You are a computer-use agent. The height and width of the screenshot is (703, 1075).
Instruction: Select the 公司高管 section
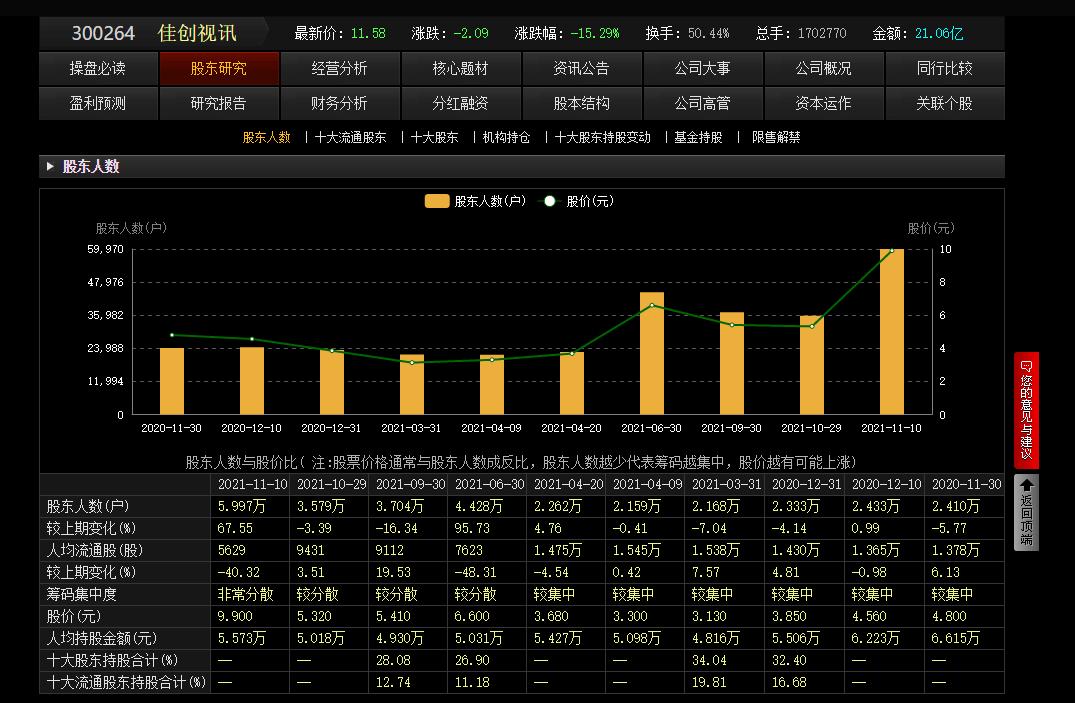(x=703, y=103)
